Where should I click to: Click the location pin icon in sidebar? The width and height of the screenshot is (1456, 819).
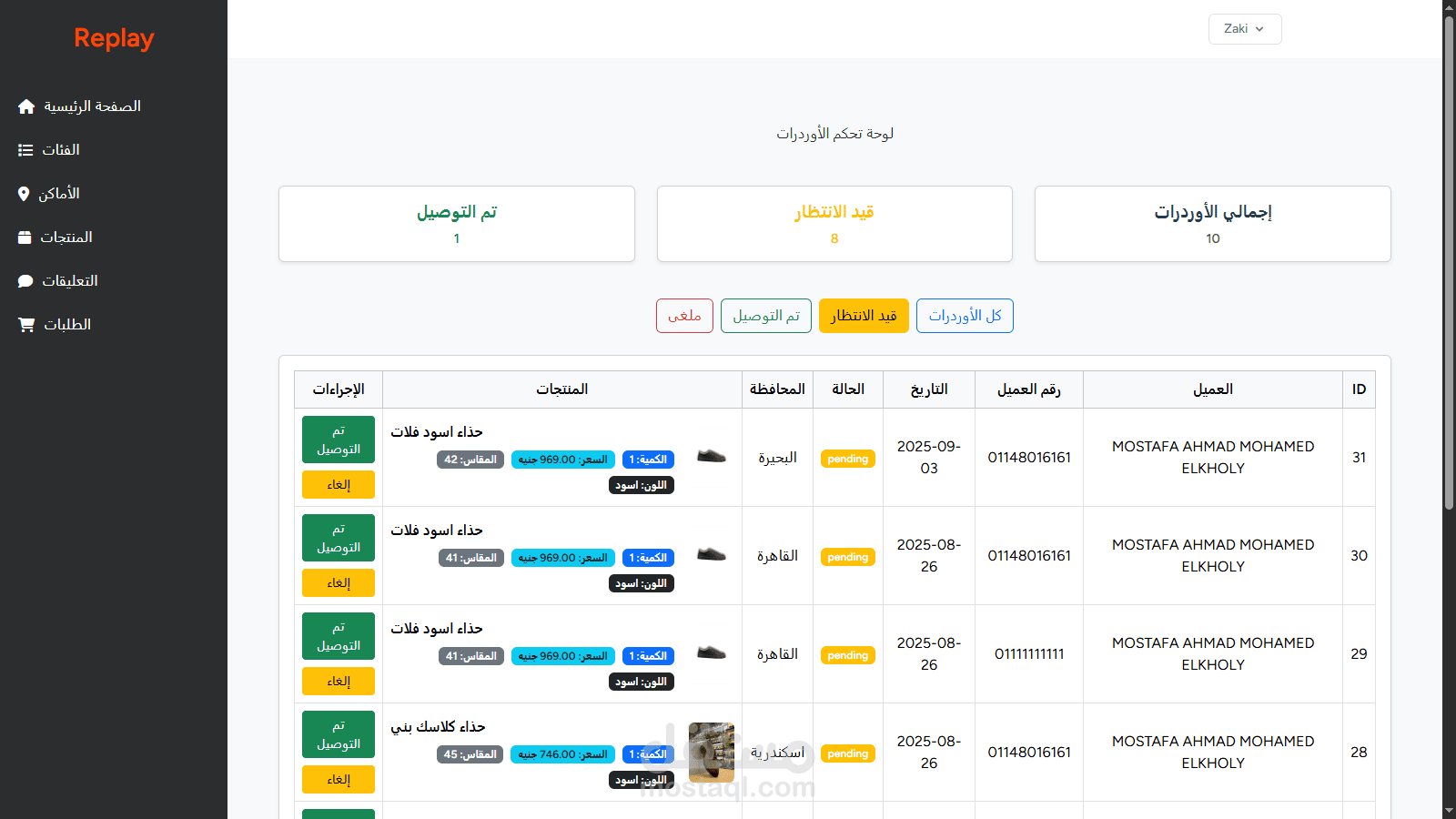tap(24, 194)
